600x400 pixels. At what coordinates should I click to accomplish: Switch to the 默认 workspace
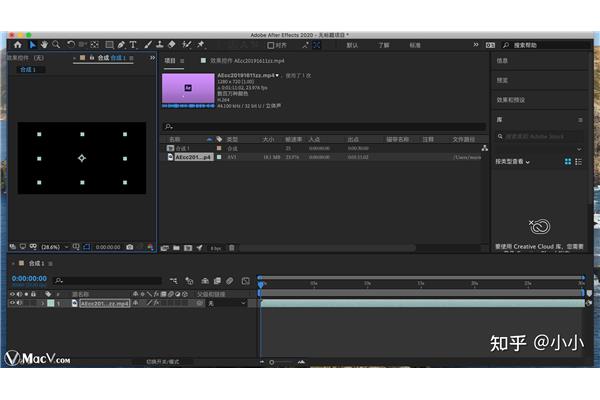(x=352, y=45)
